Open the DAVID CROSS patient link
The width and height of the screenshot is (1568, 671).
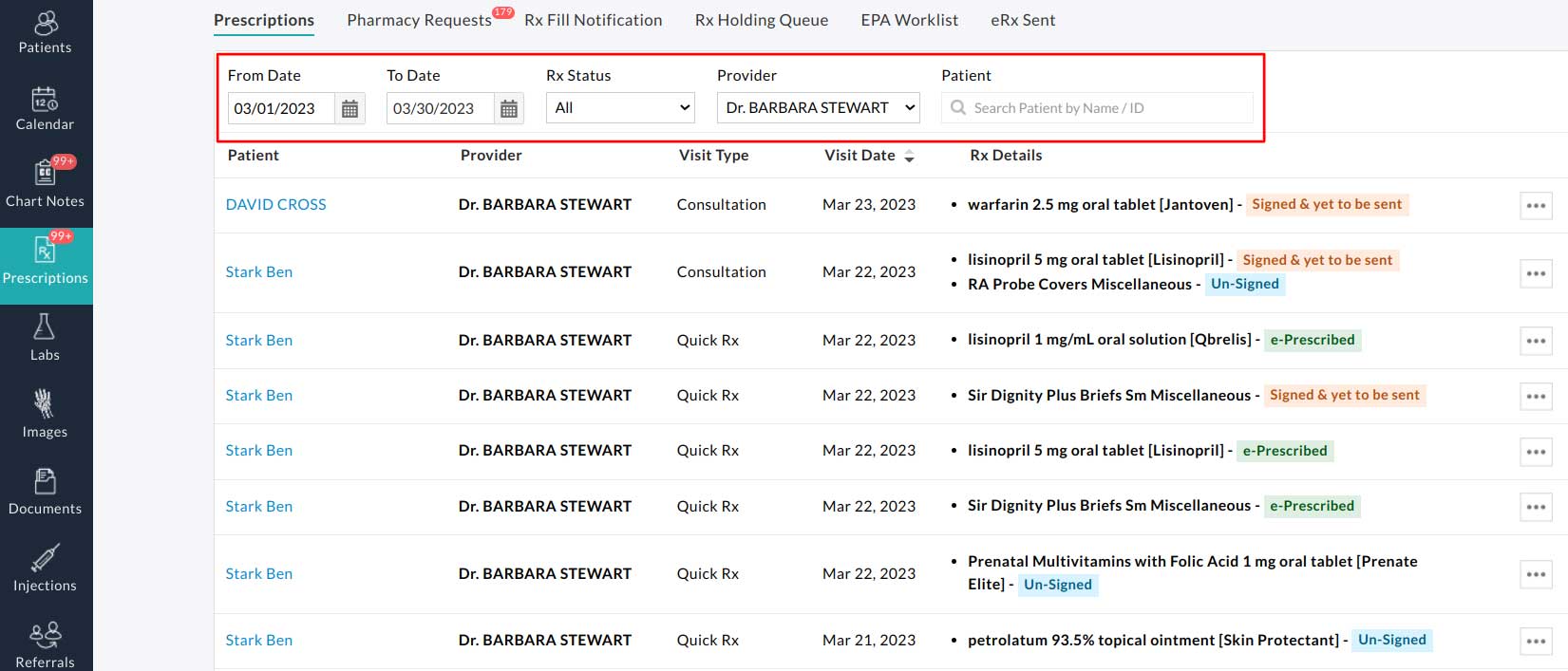(x=275, y=205)
